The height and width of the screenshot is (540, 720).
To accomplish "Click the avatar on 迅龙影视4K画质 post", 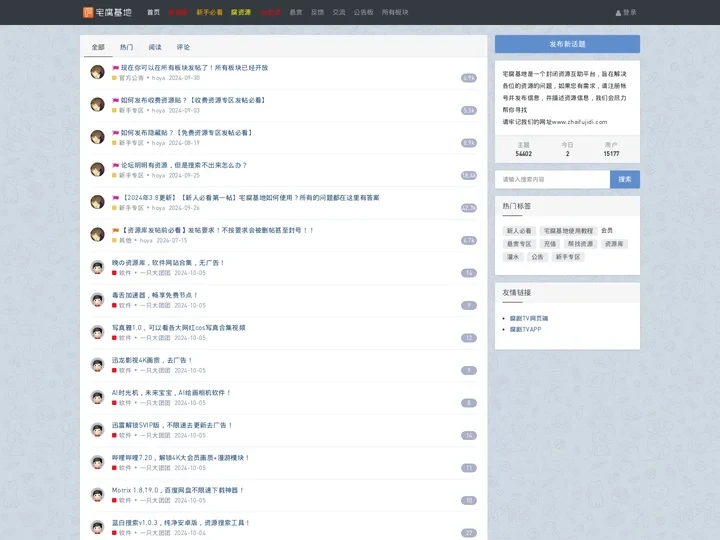I will coord(97,365).
